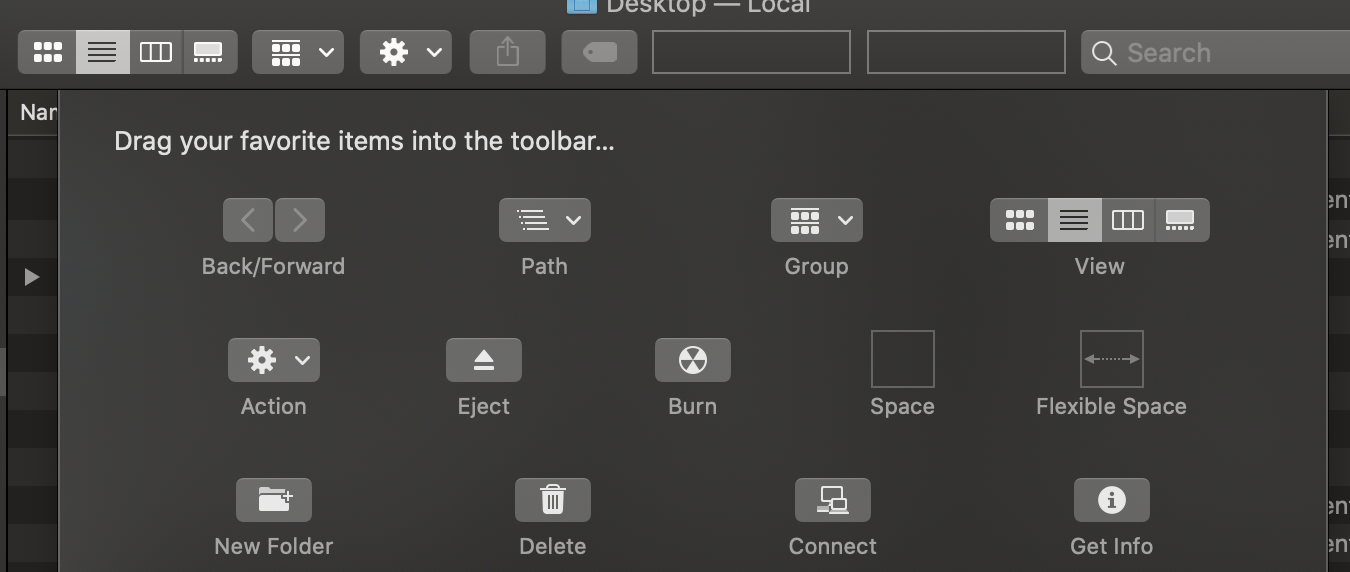Open the toolbar Group dropdown
This screenshot has height=572, width=1350.
coord(298,52)
